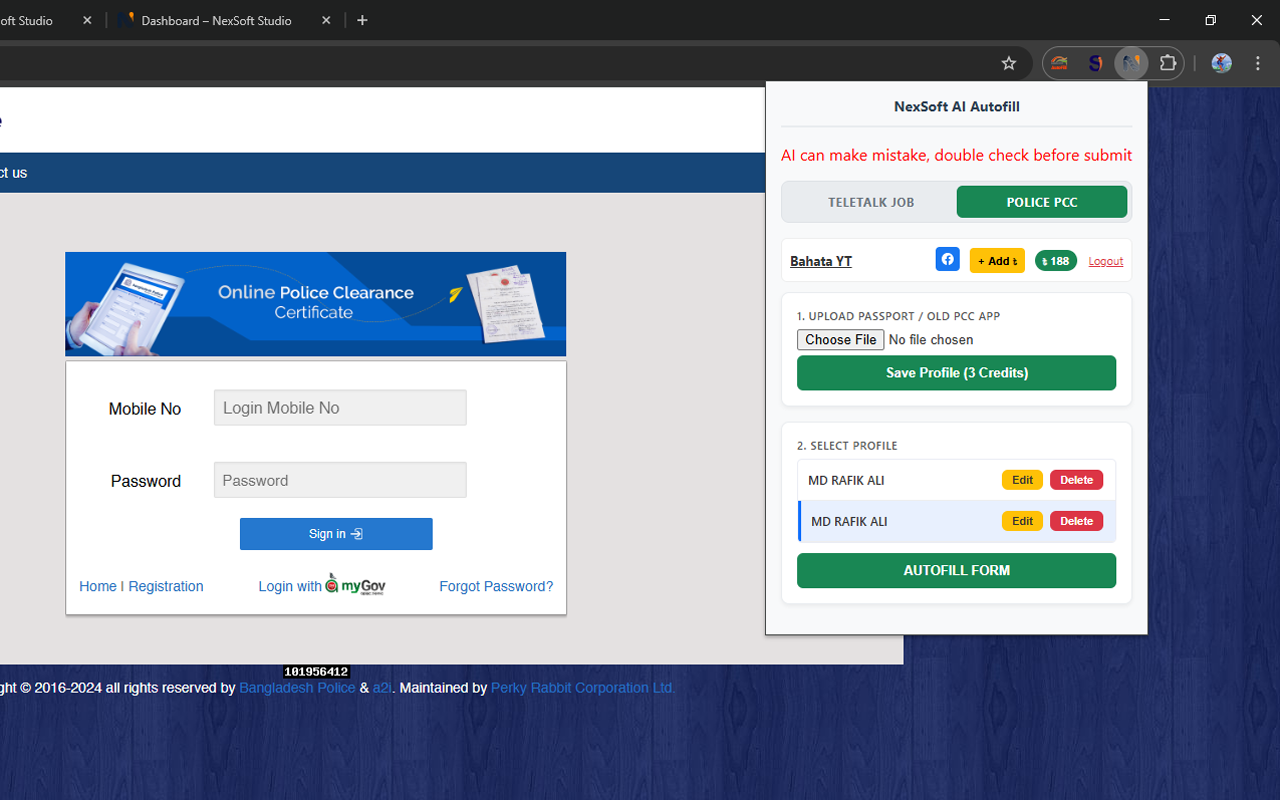This screenshot has height=800, width=1280.
Task: Delete the first MD RAFIK ALI profile
Action: [x=1076, y=480]
